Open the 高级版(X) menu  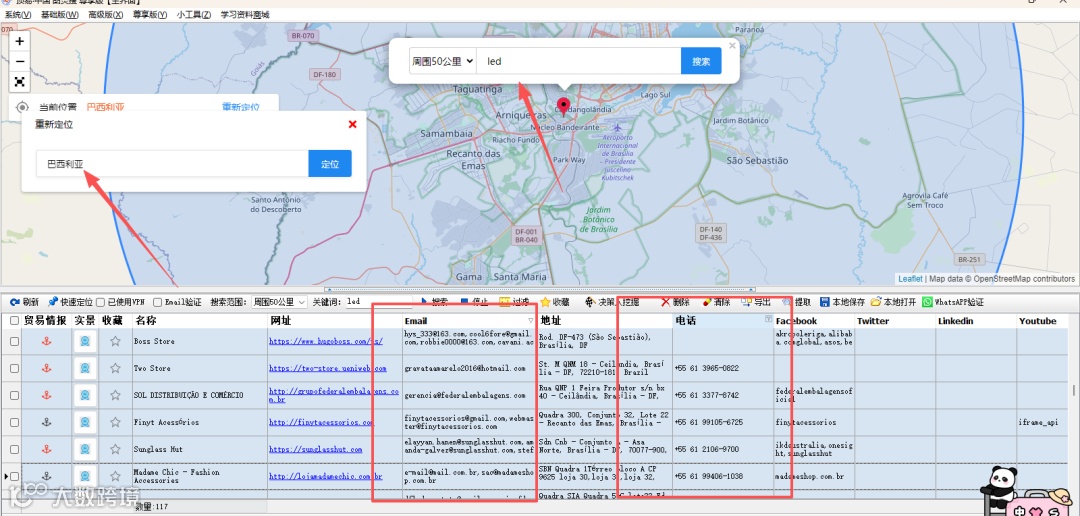coord(105,14)
